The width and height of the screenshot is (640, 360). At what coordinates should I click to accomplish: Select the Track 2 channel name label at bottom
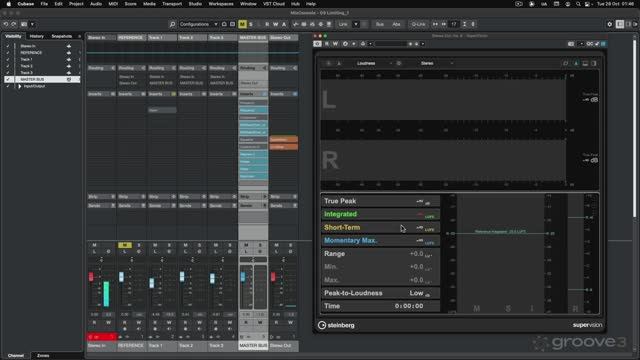point(192,345)
